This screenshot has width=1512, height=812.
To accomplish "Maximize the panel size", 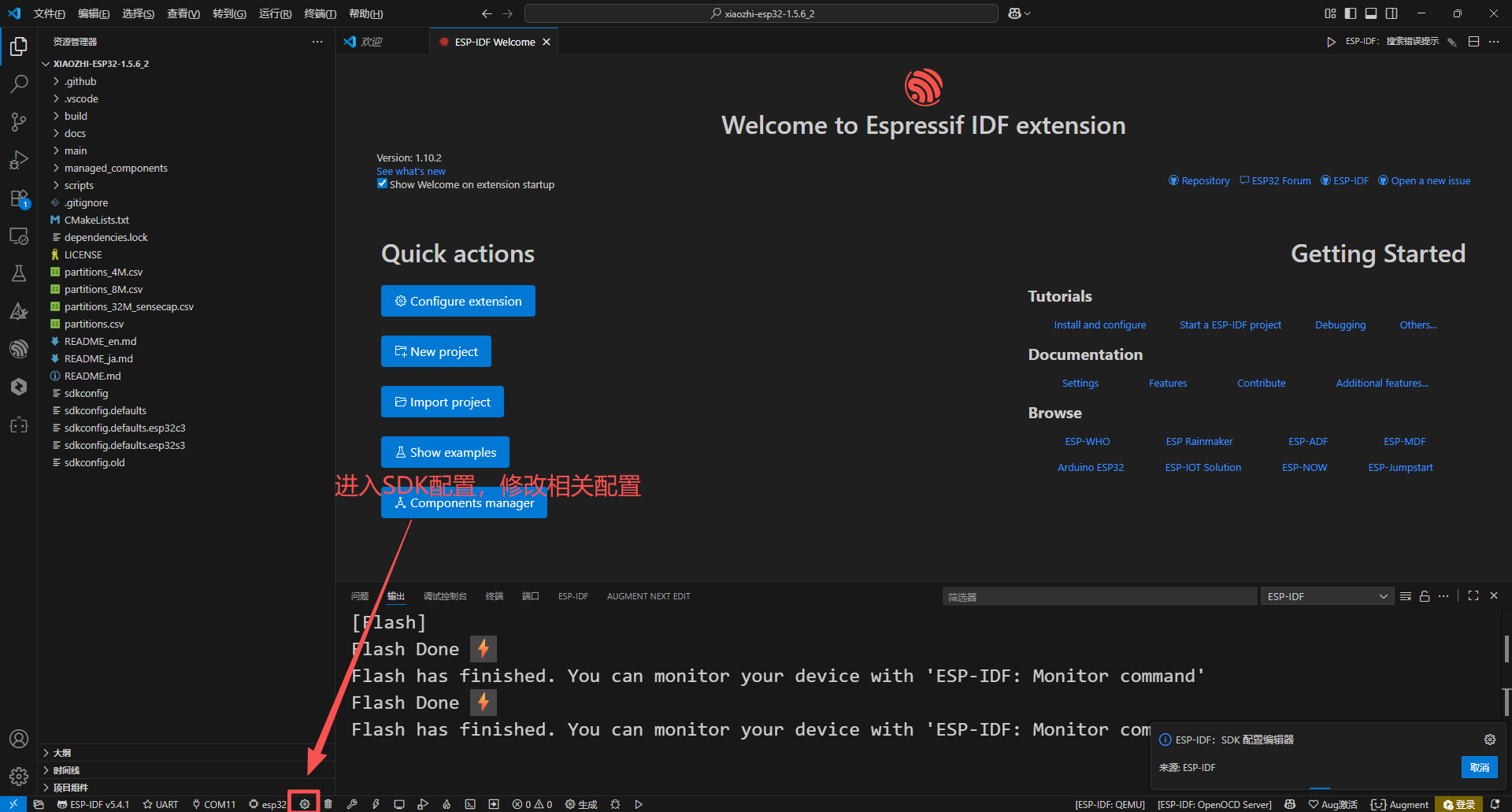I will (1473, 596).
